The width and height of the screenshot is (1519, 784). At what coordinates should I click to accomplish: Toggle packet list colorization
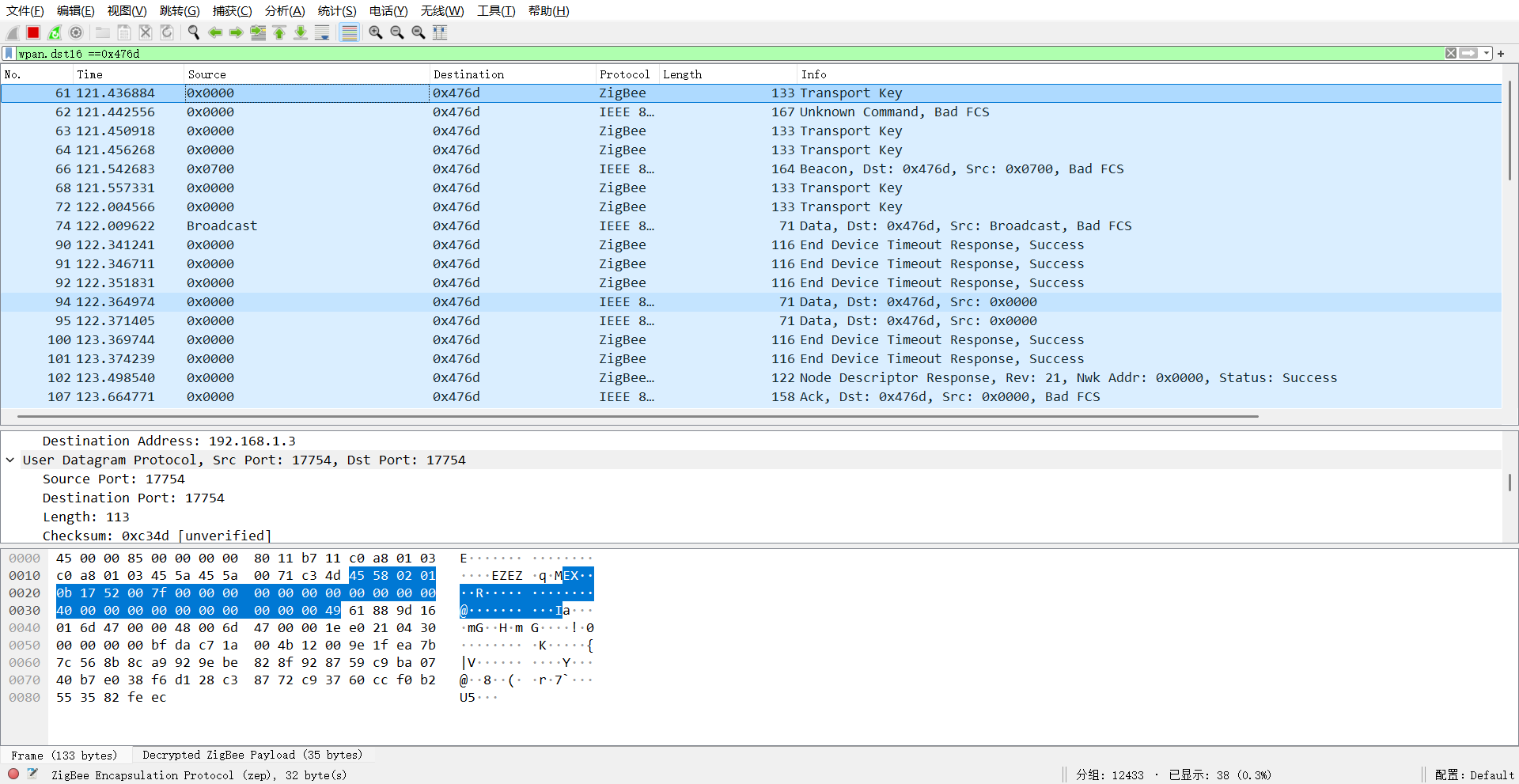[x=349, y=32]
